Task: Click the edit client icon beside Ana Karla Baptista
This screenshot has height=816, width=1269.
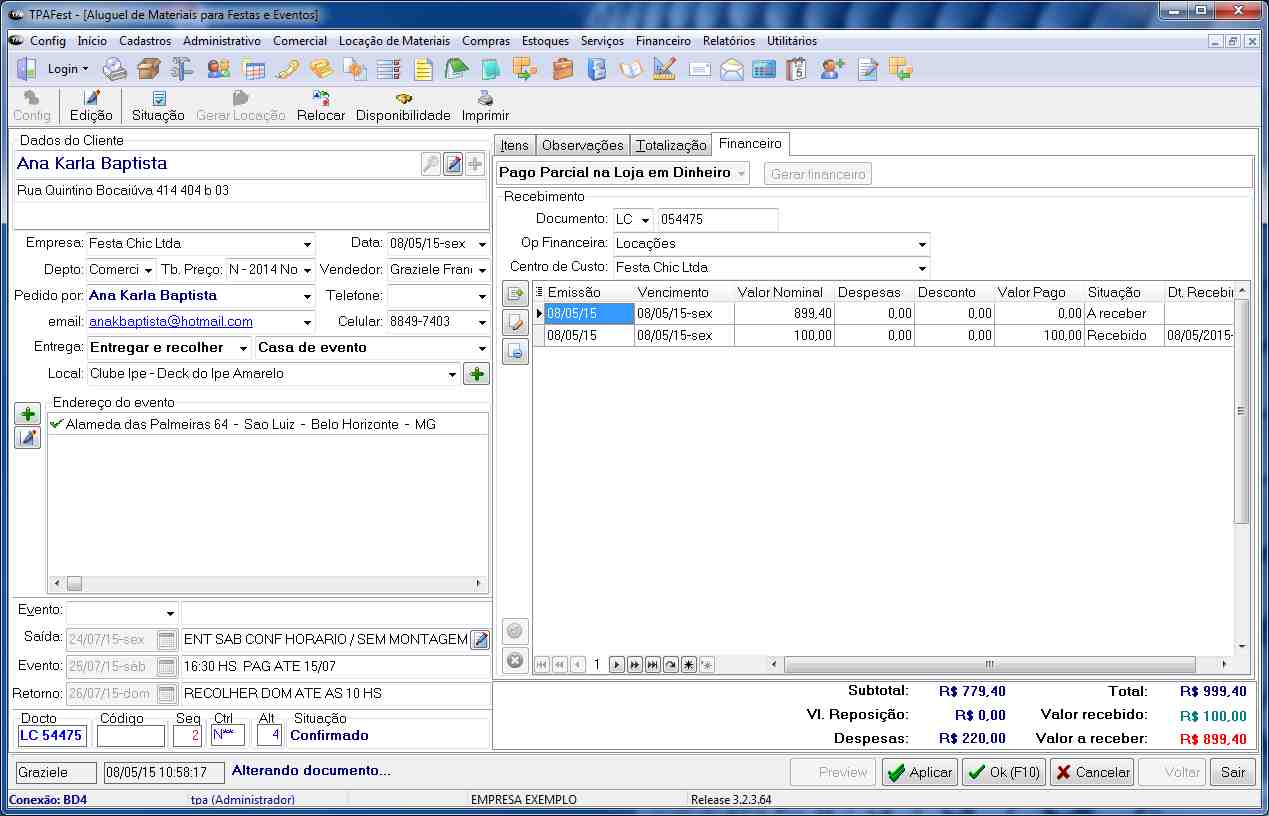Action: 453,165
